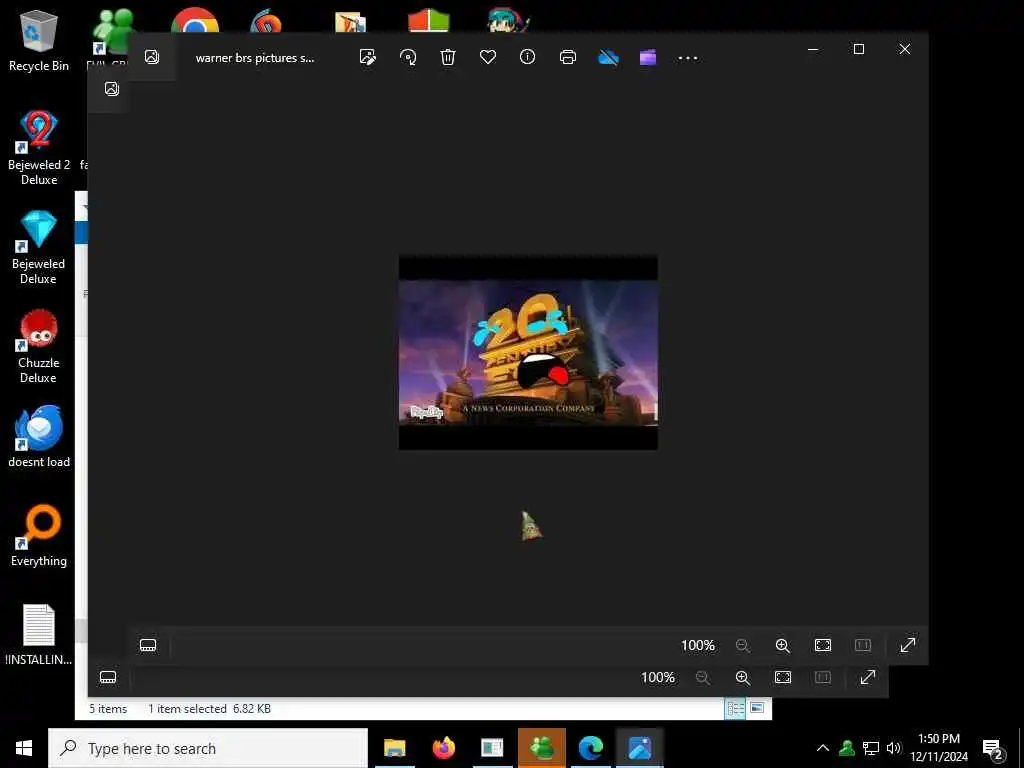Enter full screen in front Photos window

[908, 645]
